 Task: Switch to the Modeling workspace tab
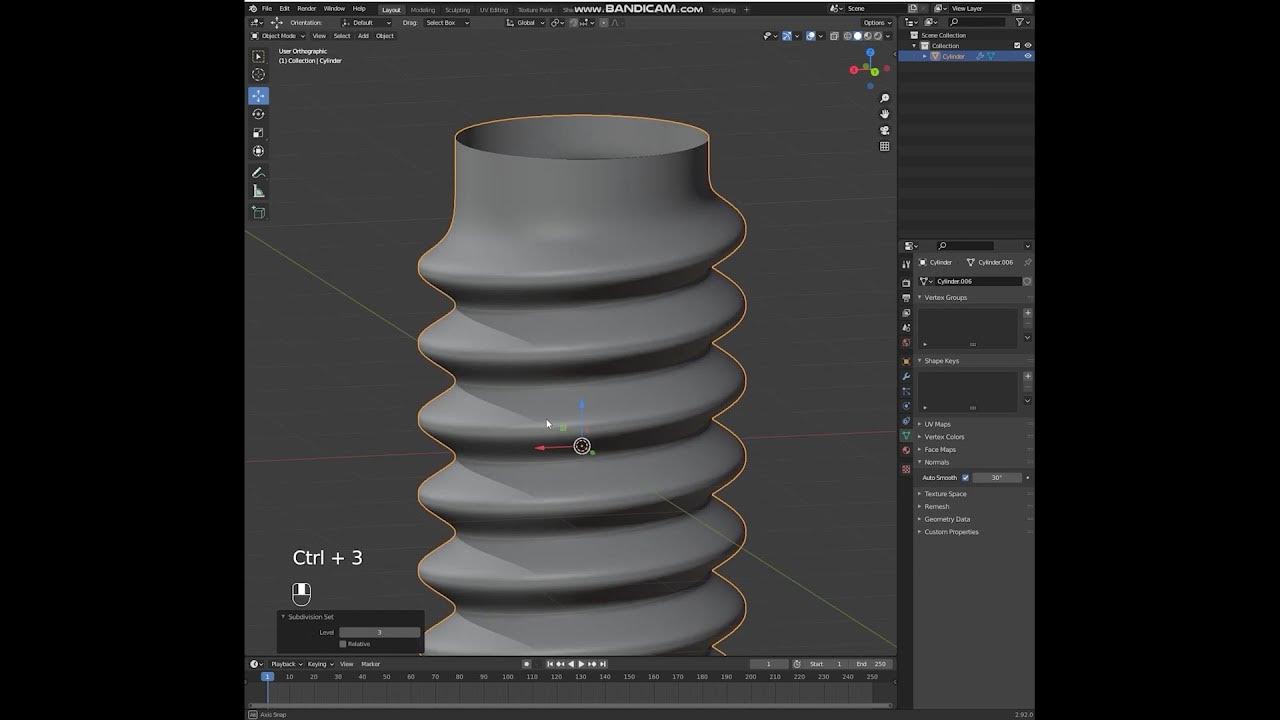423,10
